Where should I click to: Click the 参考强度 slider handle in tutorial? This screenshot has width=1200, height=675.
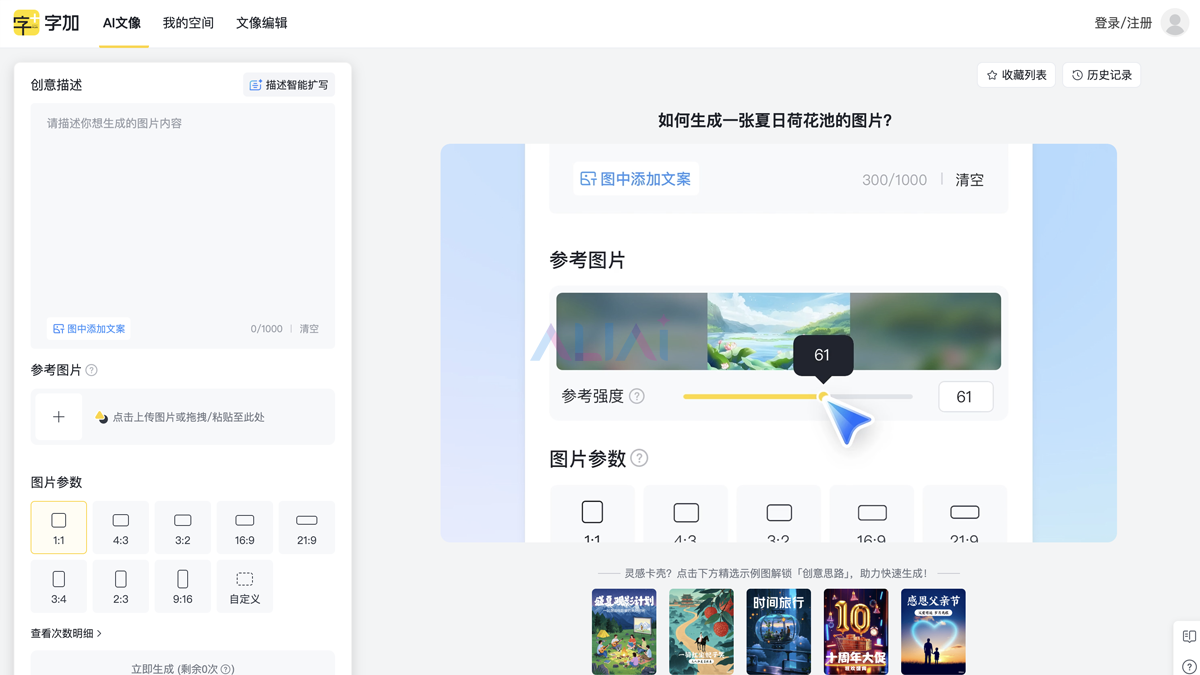coord(823,397)
